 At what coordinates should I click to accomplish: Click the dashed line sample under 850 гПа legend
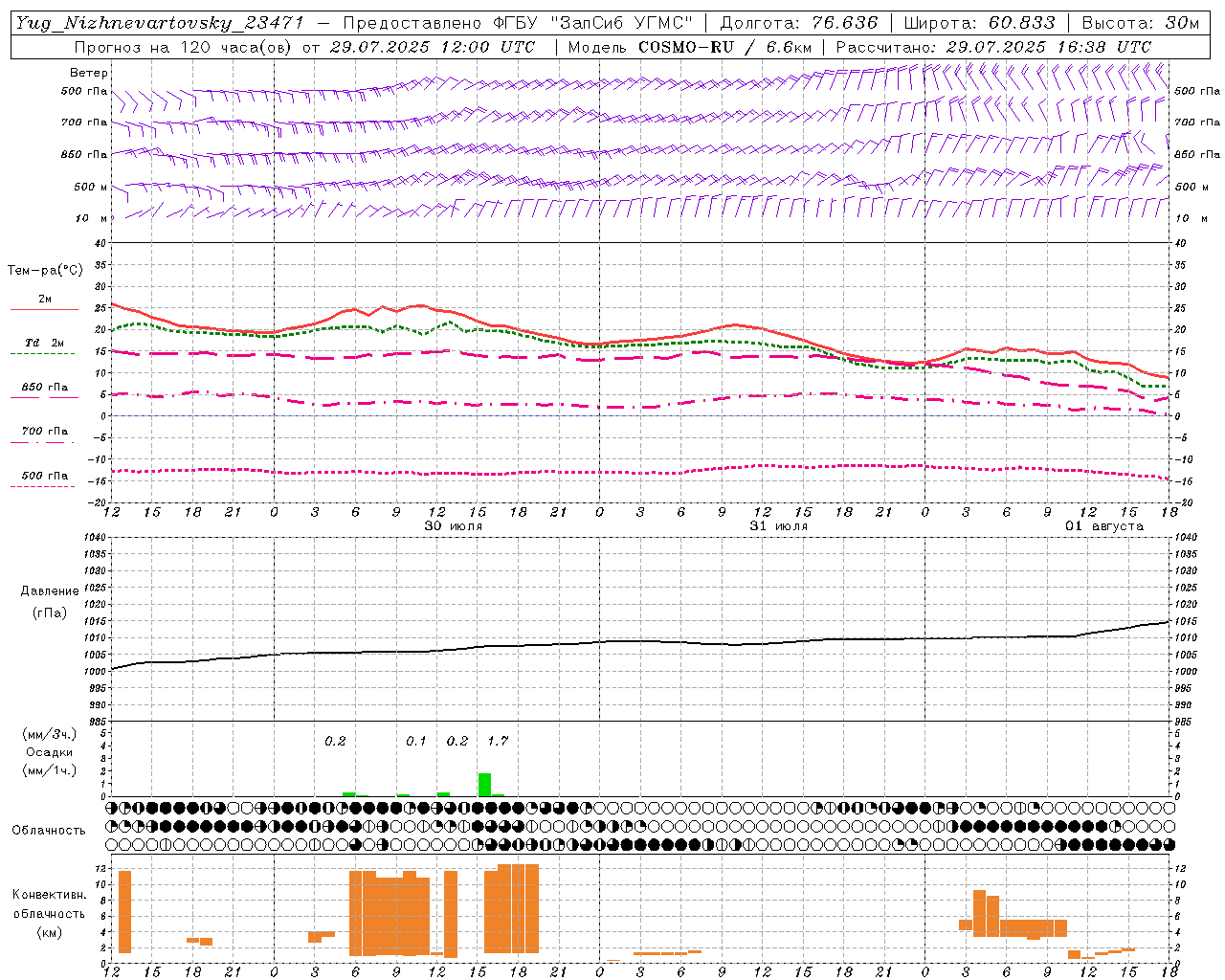tap(44, 398)
